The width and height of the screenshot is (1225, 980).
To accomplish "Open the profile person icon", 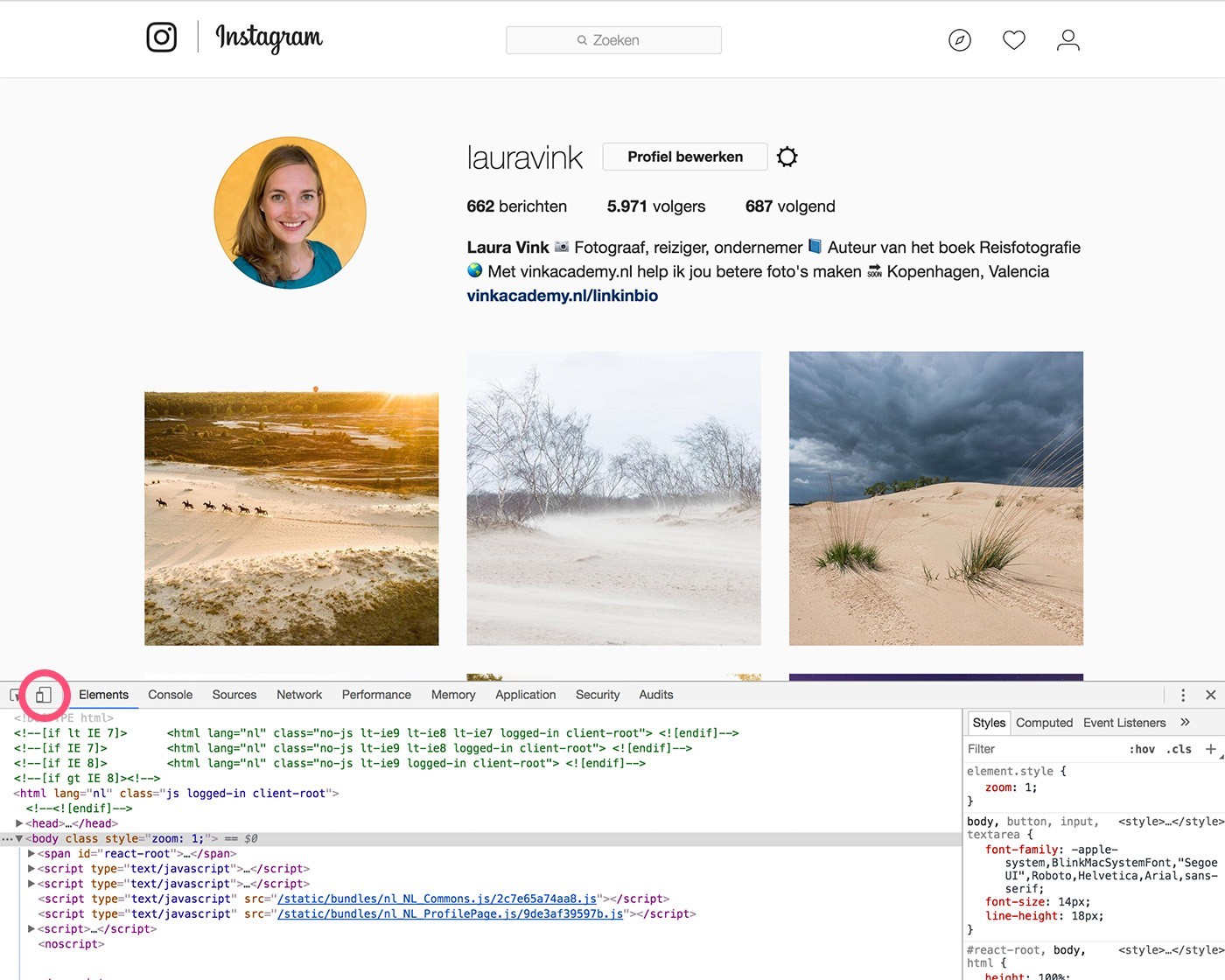I will coord(1067,40).
